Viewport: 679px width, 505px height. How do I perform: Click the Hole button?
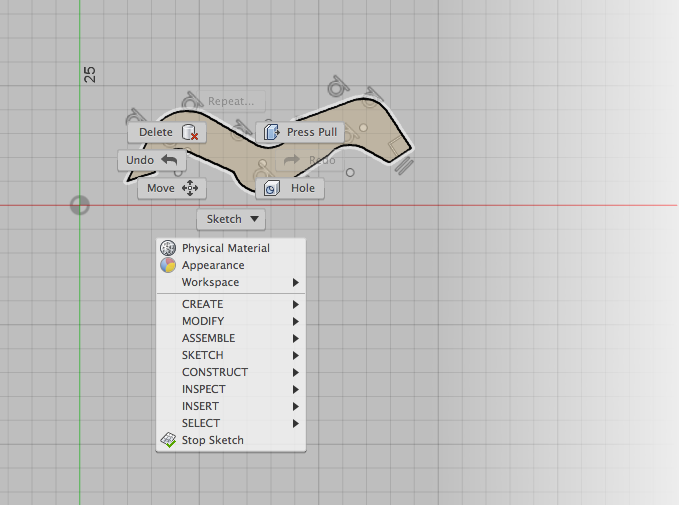[x=290, y=188]
